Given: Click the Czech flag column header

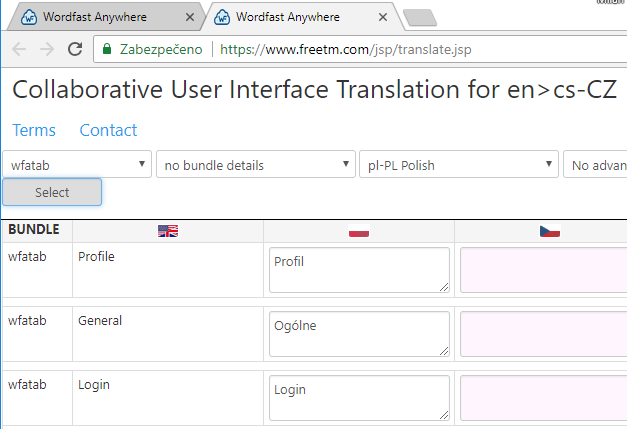Looking at the screenshot, I should point(550,231).
